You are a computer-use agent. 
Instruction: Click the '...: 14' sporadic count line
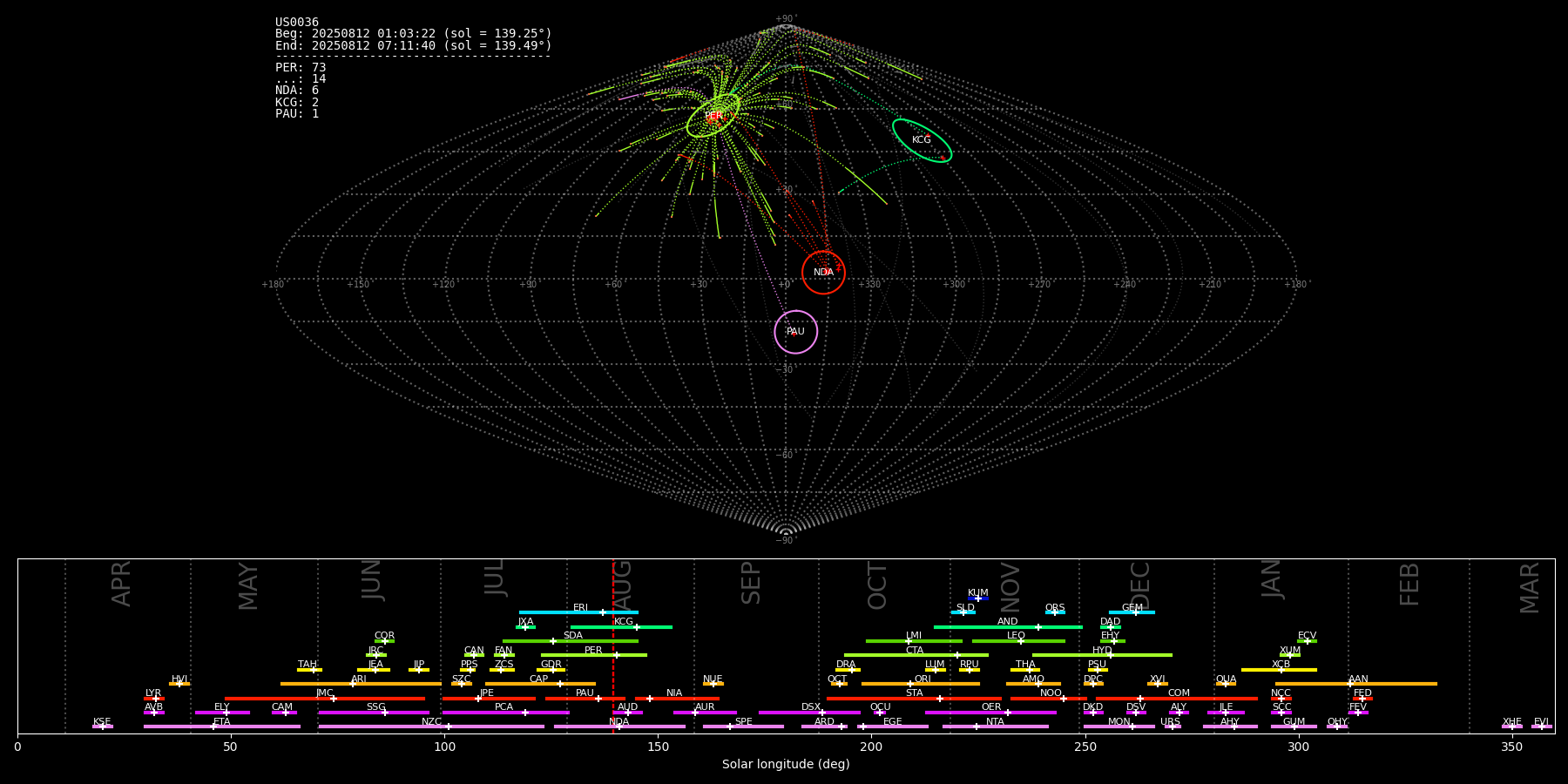tap(301, 79)
